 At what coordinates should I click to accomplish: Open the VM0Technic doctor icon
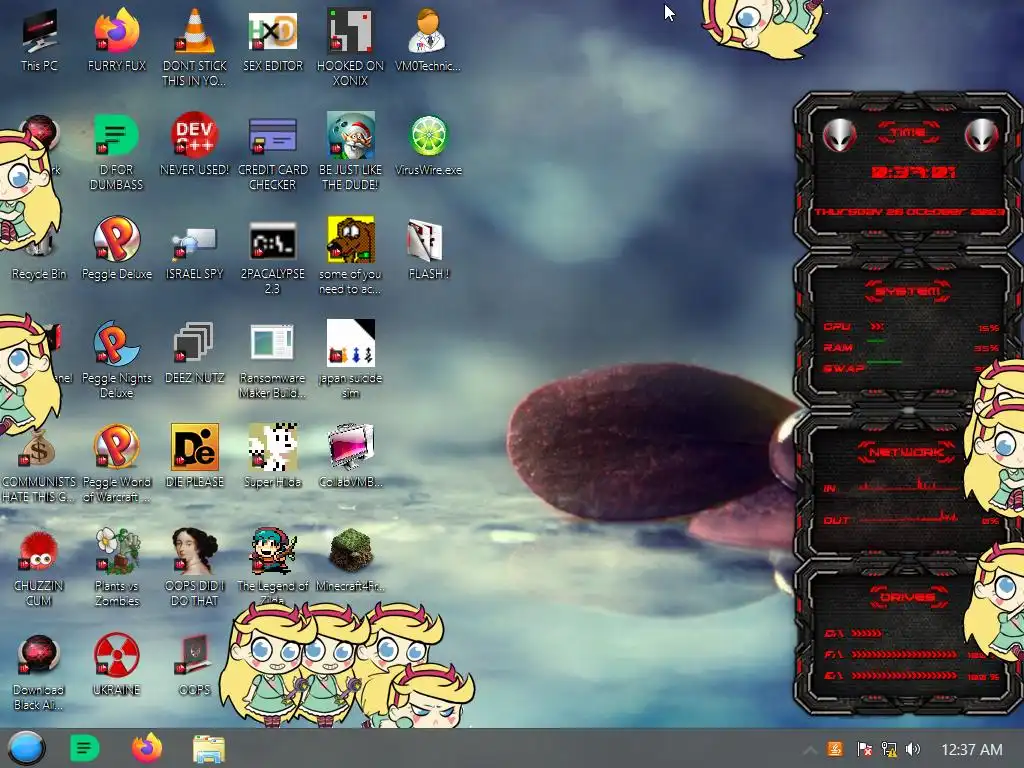pos(428,39)
